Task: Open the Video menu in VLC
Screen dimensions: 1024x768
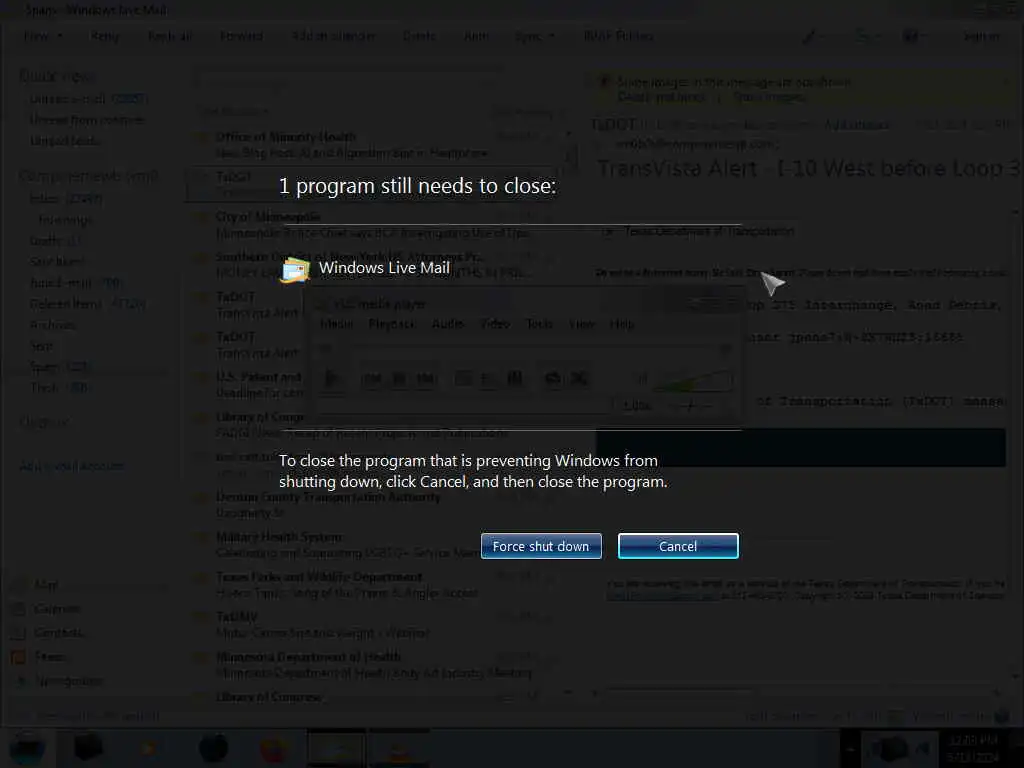Action: coord(494,324)
